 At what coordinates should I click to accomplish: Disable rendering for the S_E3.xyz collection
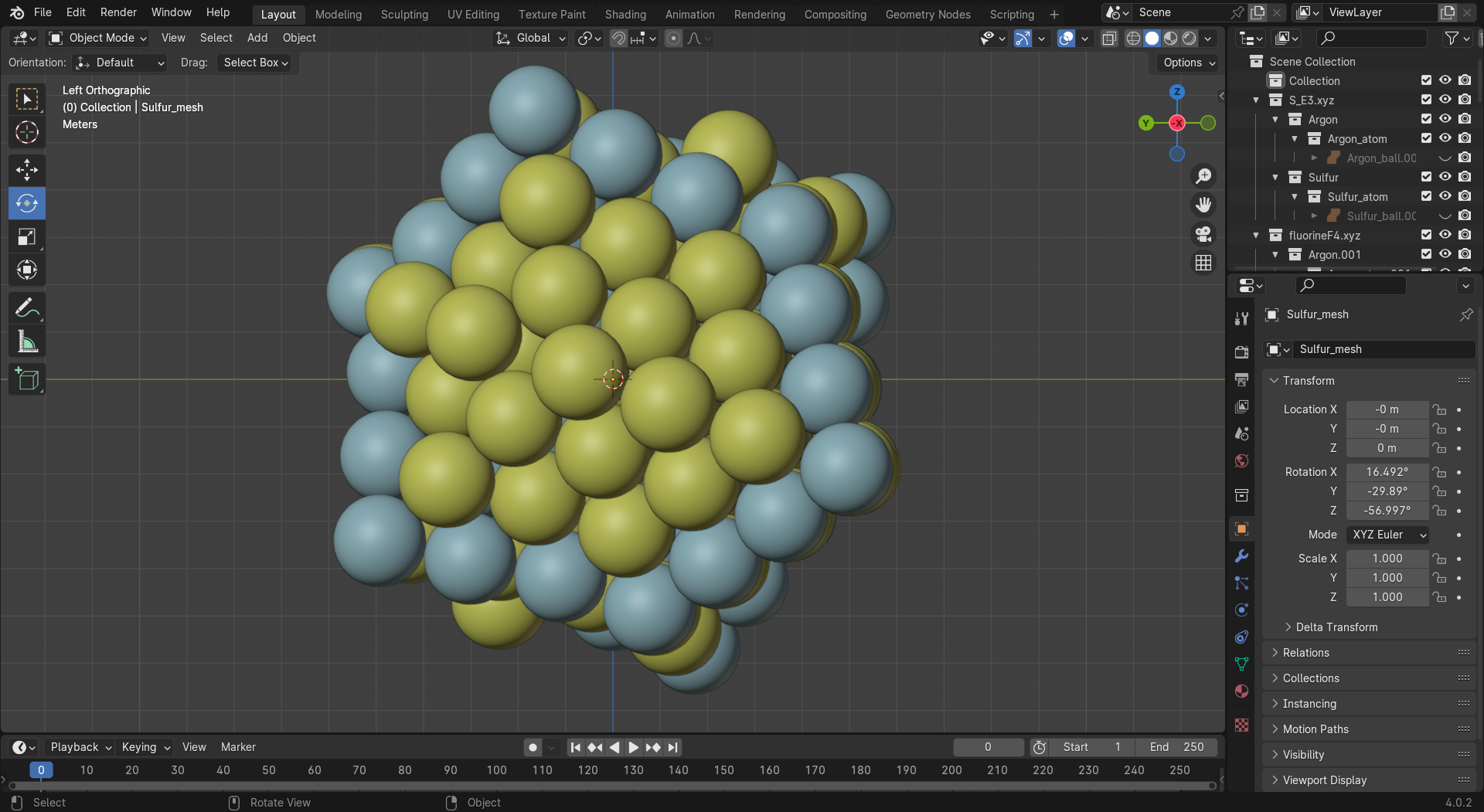click(1465, 100)
